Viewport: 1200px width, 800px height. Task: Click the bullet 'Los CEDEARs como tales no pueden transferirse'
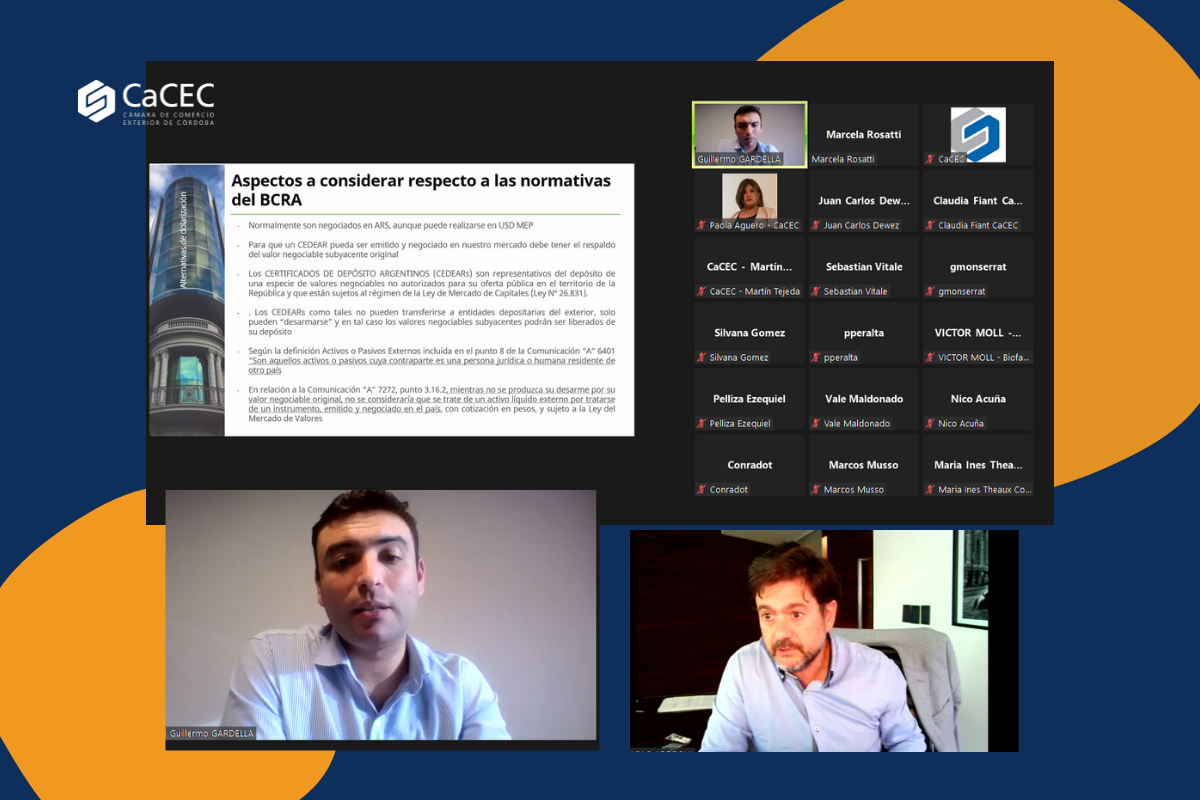pos(432,322)
